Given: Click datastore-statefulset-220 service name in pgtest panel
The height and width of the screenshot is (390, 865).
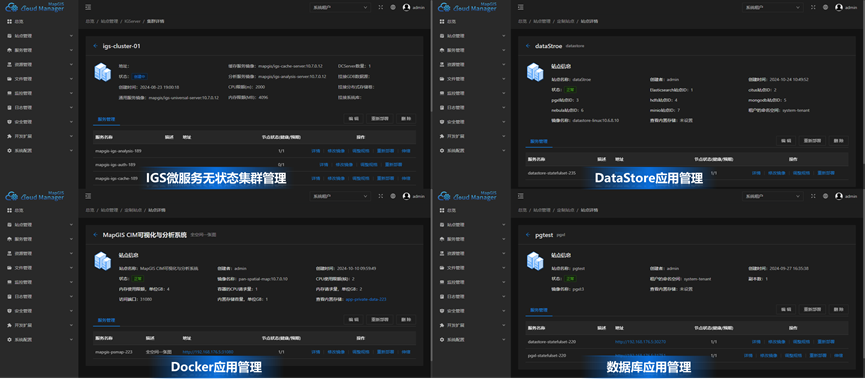Looking at the screenshot, I should tap(552, 342).
